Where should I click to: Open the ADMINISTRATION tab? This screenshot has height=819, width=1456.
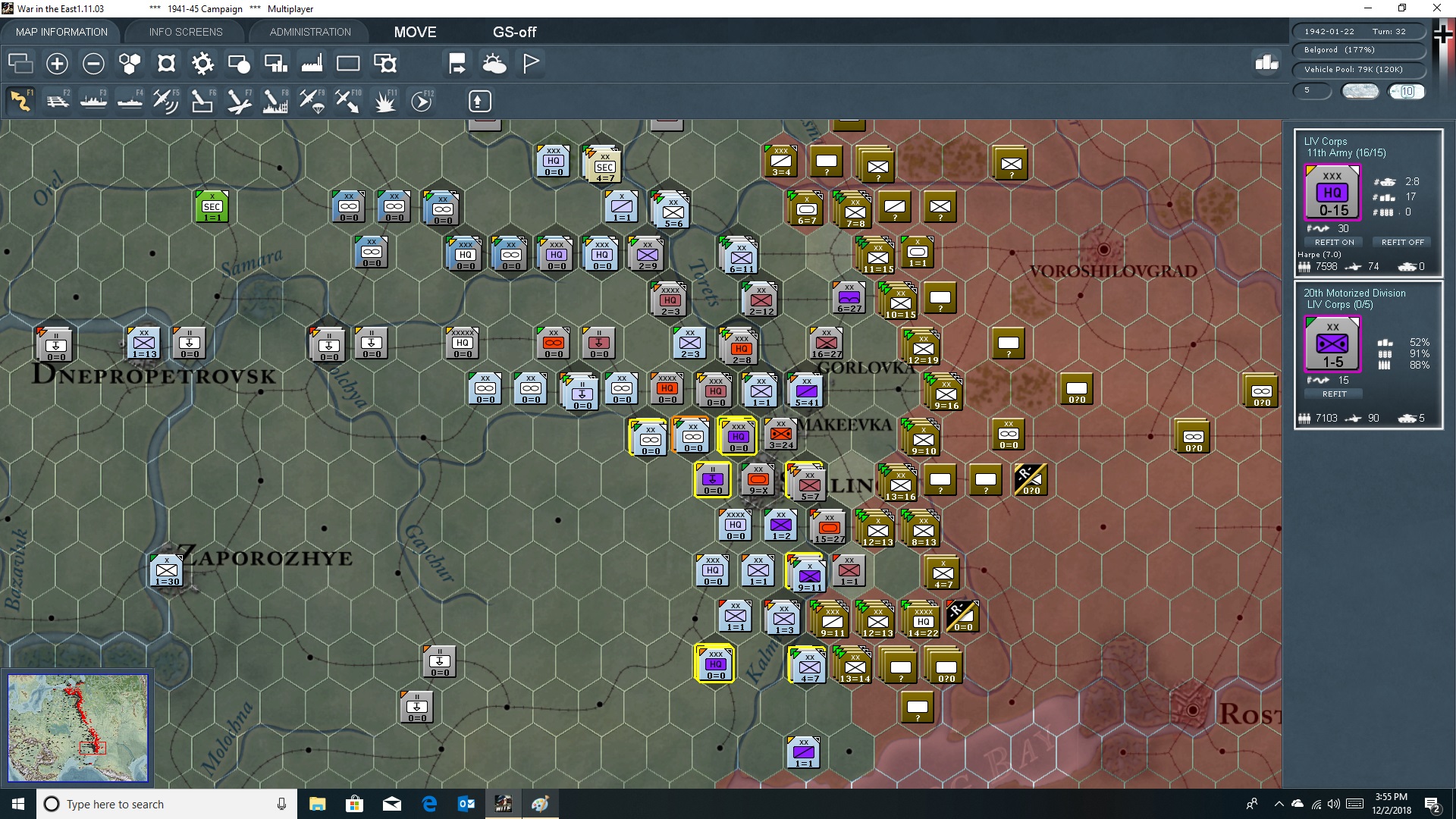click(310, 32)
